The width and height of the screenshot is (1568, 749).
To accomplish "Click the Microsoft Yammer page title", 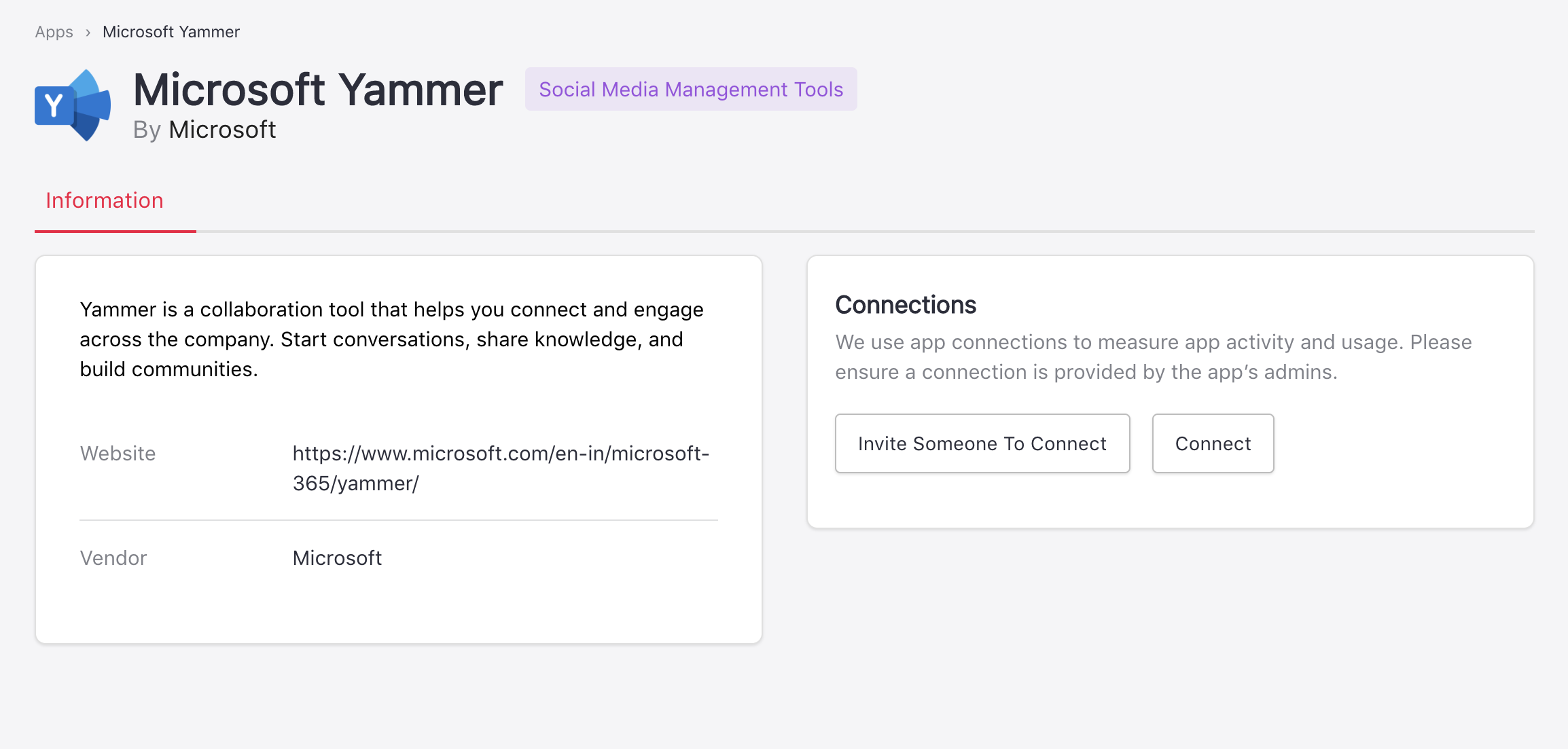I will point(317,90).
